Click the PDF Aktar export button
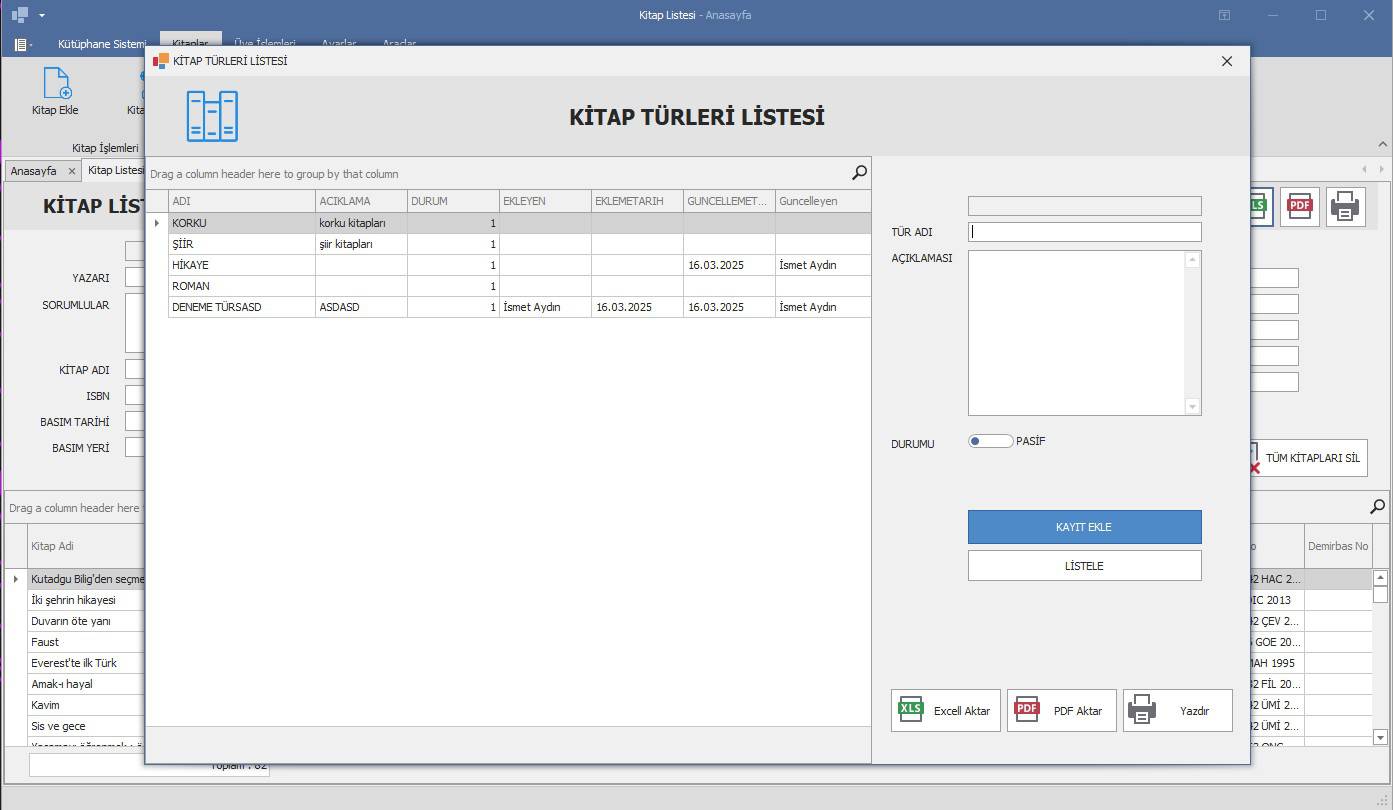The height and width of the screenshot is (810, 1393). coord(1061,711)
